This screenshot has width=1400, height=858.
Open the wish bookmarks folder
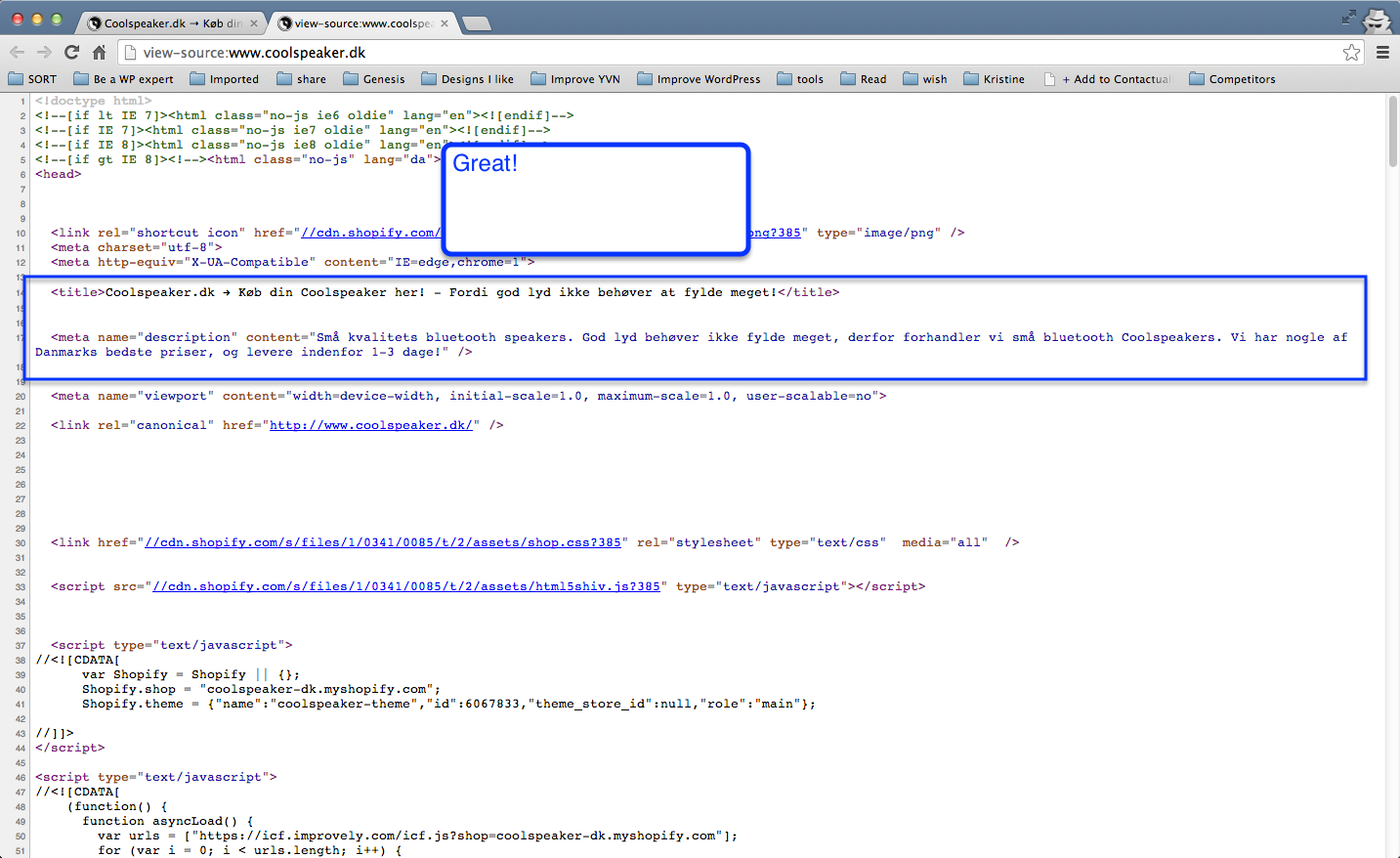[925, 79]
